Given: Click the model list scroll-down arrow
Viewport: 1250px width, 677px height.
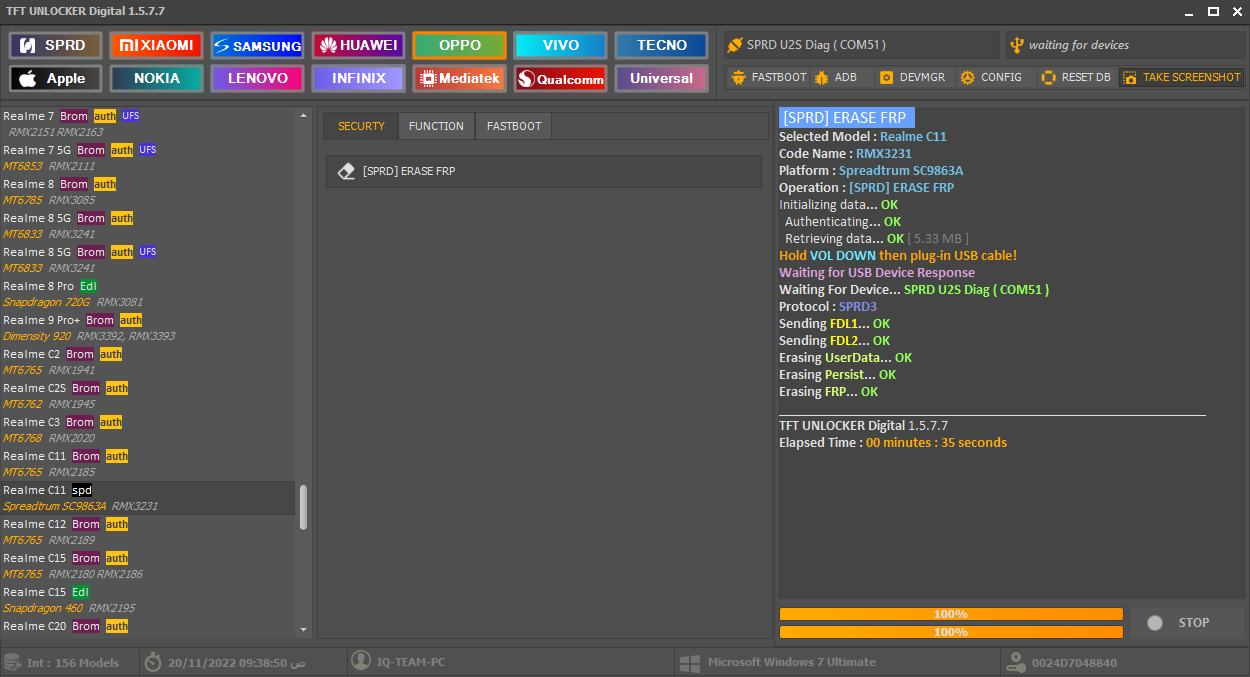Looking at the screenshot, I should pos(303,630).
